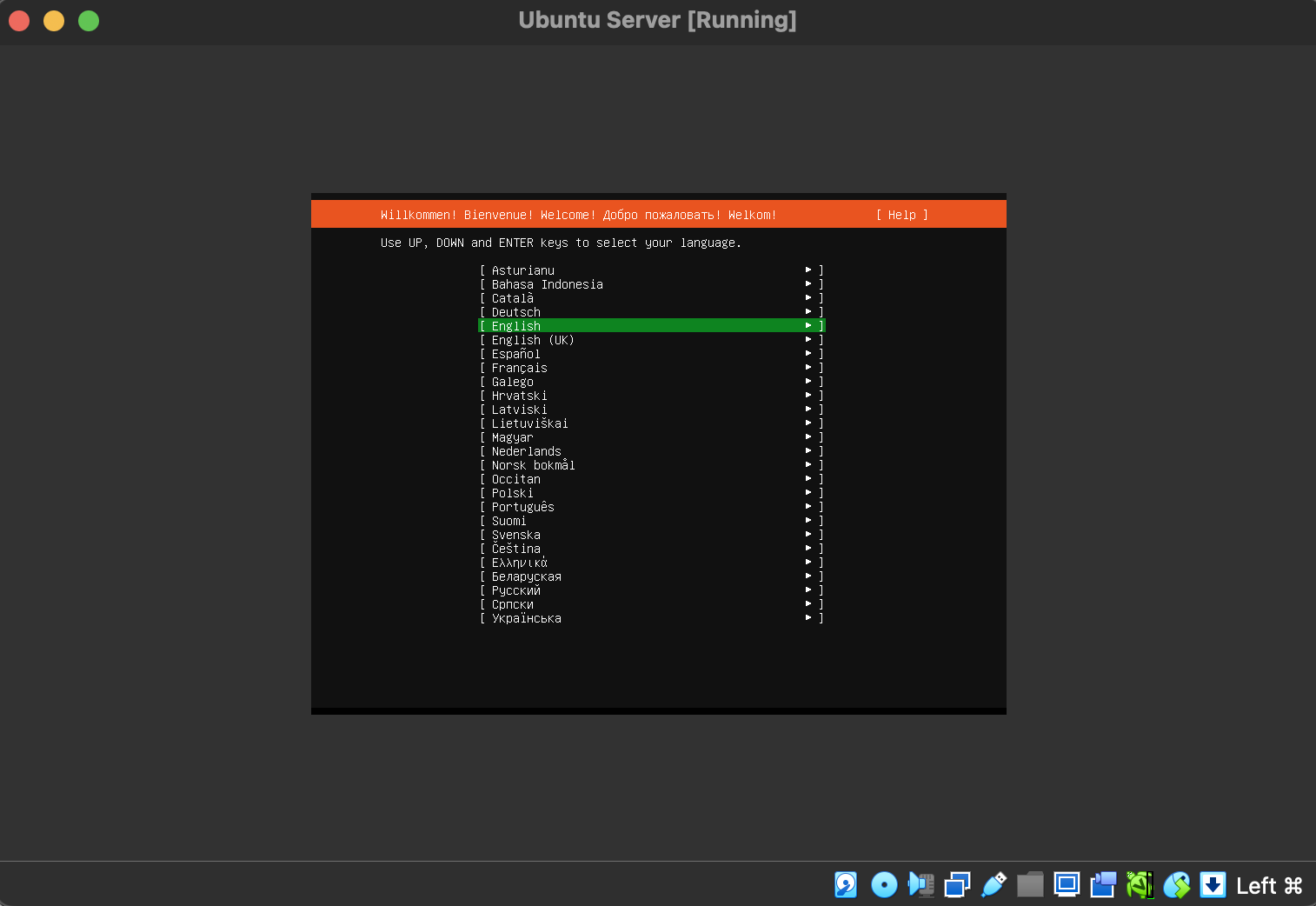Expand the arrow on Deutsch row
1316x906 pixels.
click(x=808, y=312)
